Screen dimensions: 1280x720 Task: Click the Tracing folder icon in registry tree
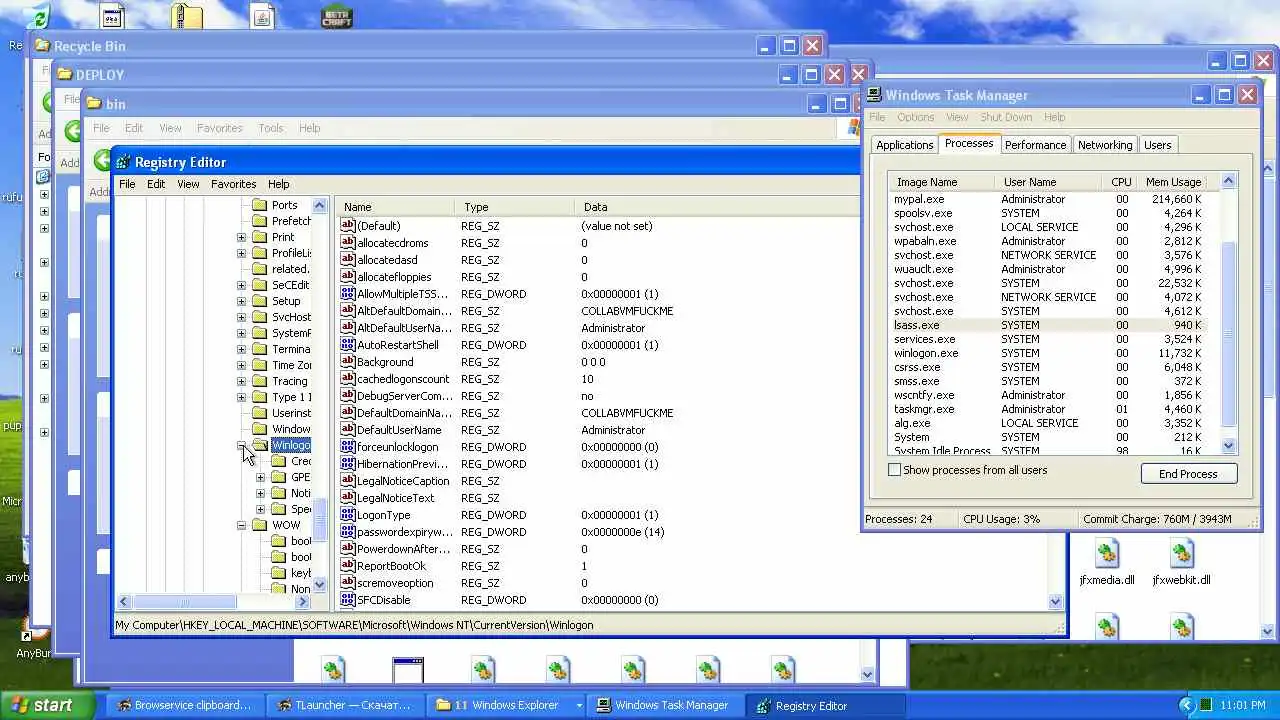(260, 381)
